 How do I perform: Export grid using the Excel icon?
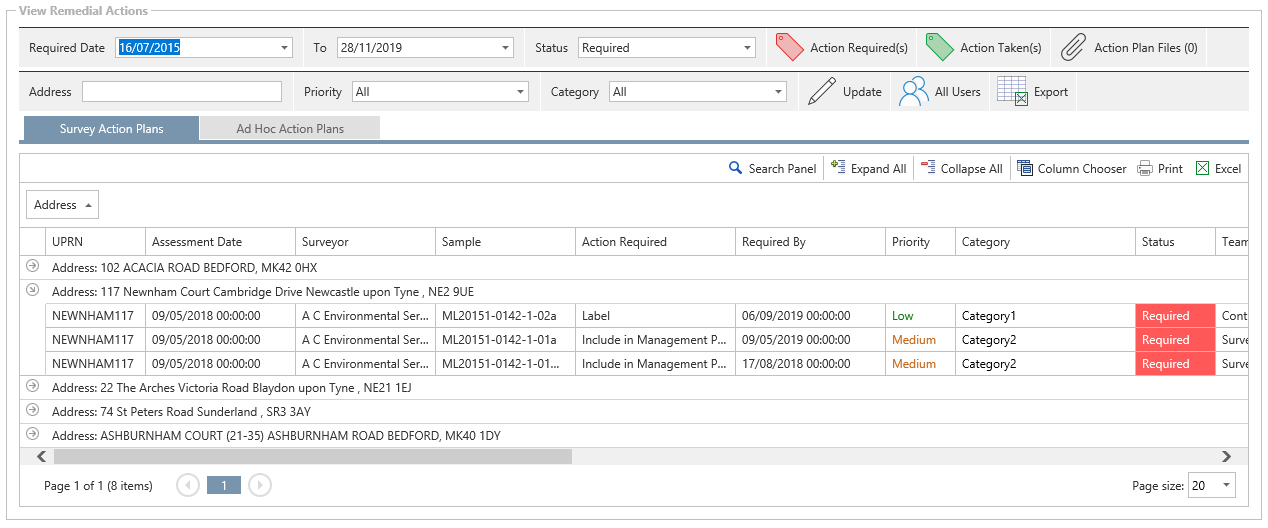tap(1203, 169)
